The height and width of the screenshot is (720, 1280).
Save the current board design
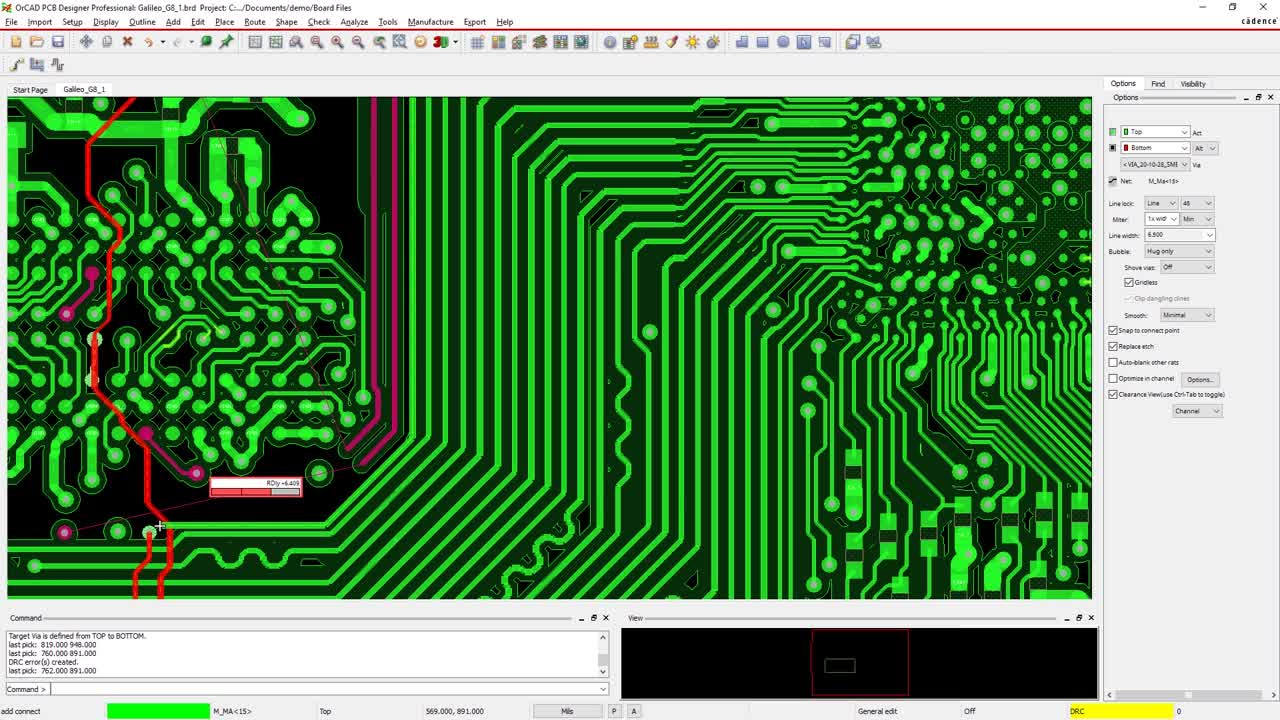point(58,42)
